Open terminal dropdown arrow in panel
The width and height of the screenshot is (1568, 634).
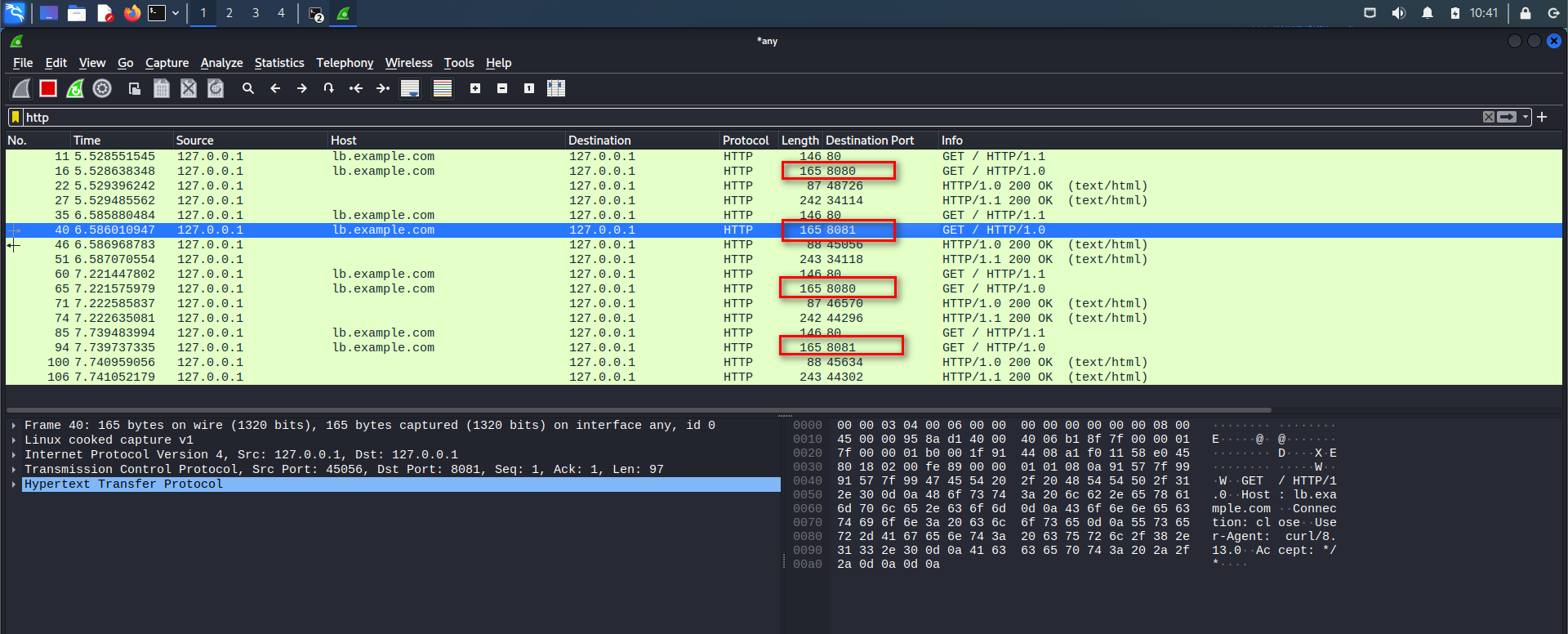[x=175, y=13]
